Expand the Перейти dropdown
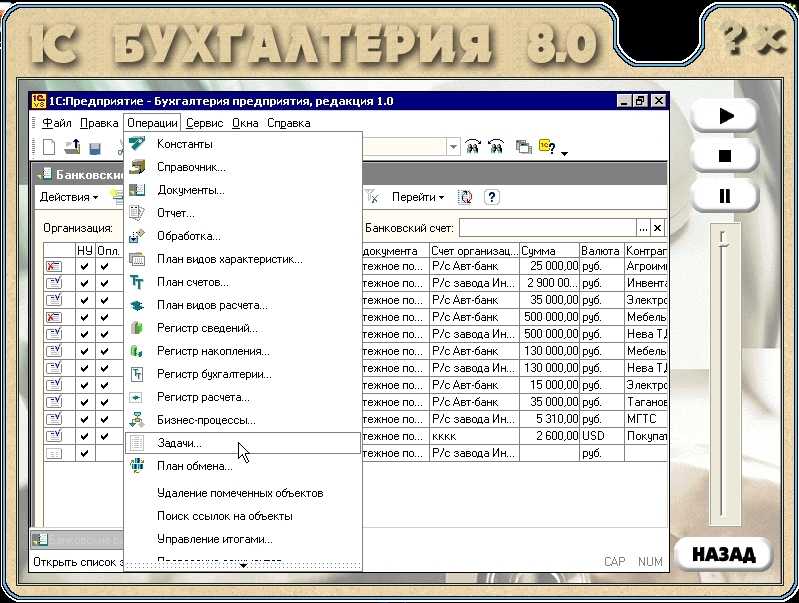The width and height of the screenshot is (799, 603). pos(418,197)
